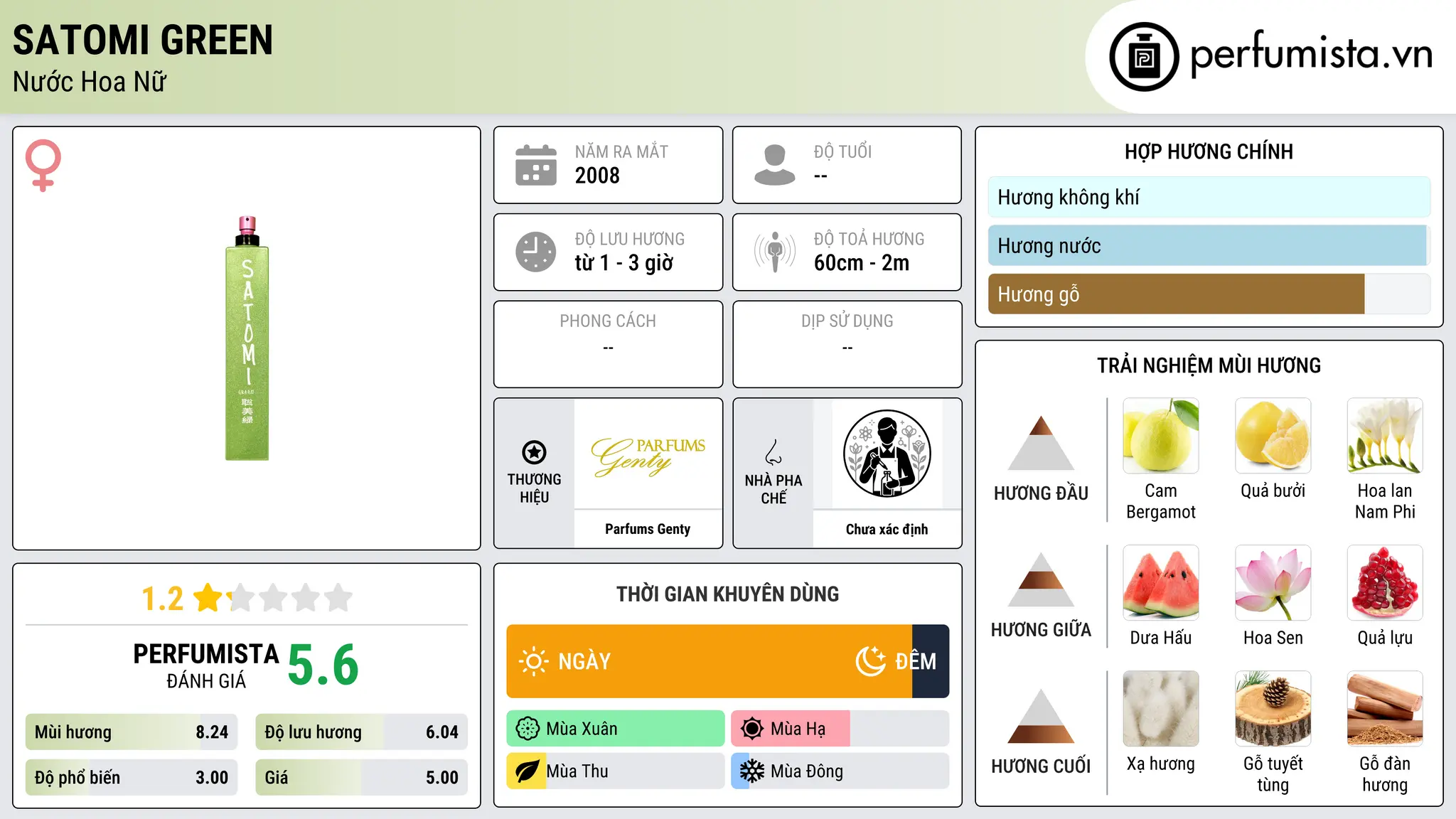Screen dimensions: 1456x819
Task: Click the Hợp Hương Chính heading
Action: 1209,151
